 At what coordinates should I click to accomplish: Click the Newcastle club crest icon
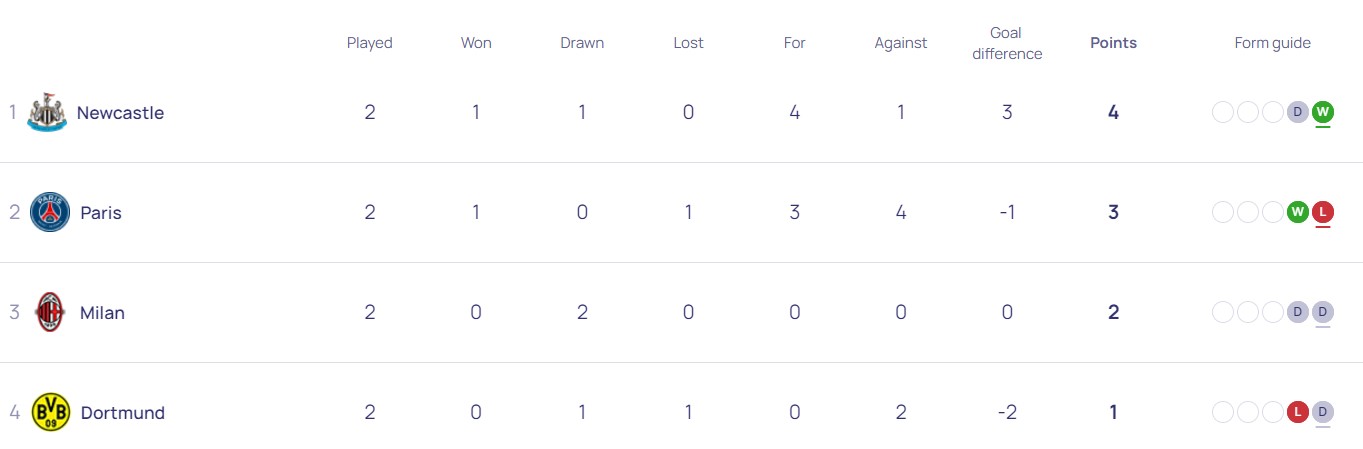point(47,112)
